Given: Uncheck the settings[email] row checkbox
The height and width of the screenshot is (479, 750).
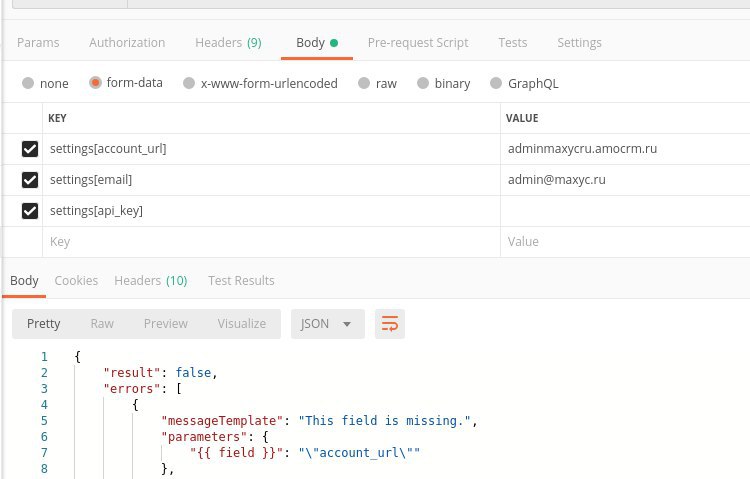Looking at the screenshot, I should (x=30, y=180).
